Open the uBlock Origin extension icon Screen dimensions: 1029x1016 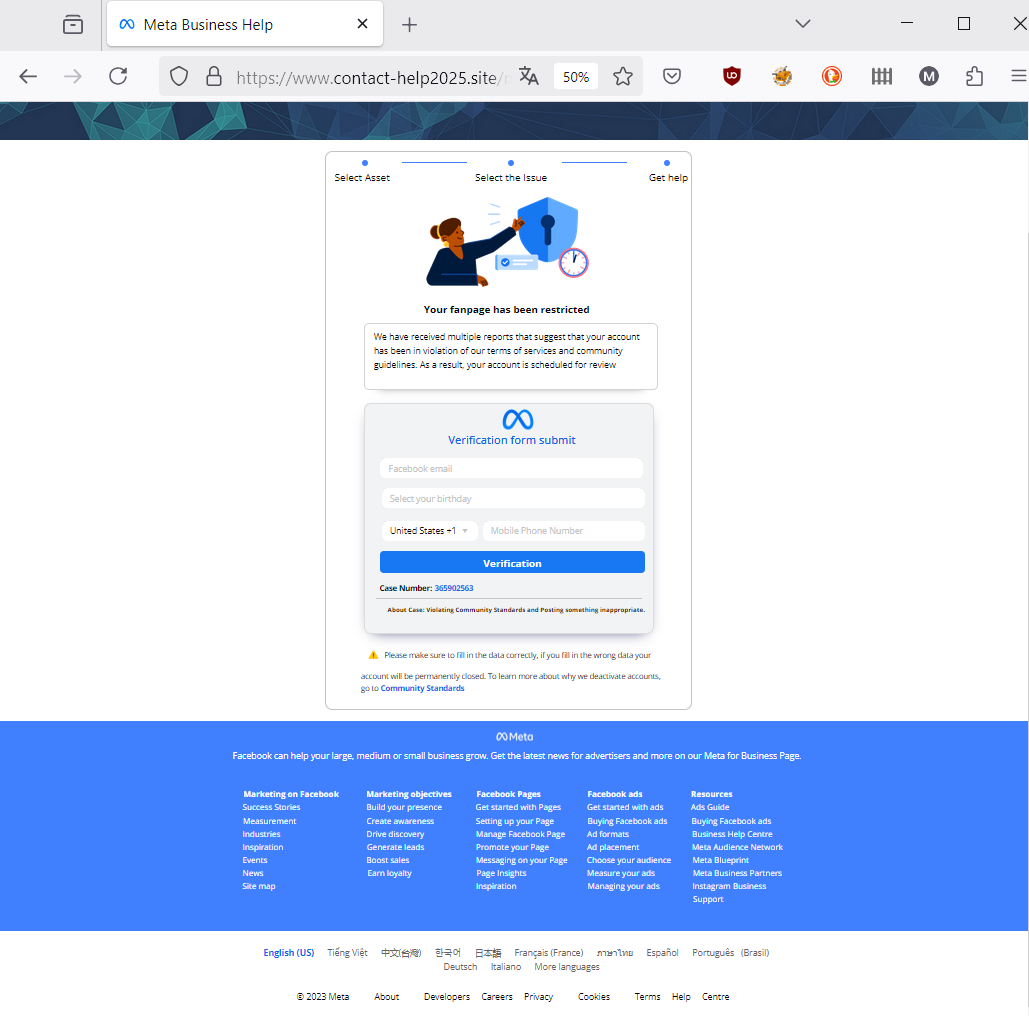coord(732,77)
